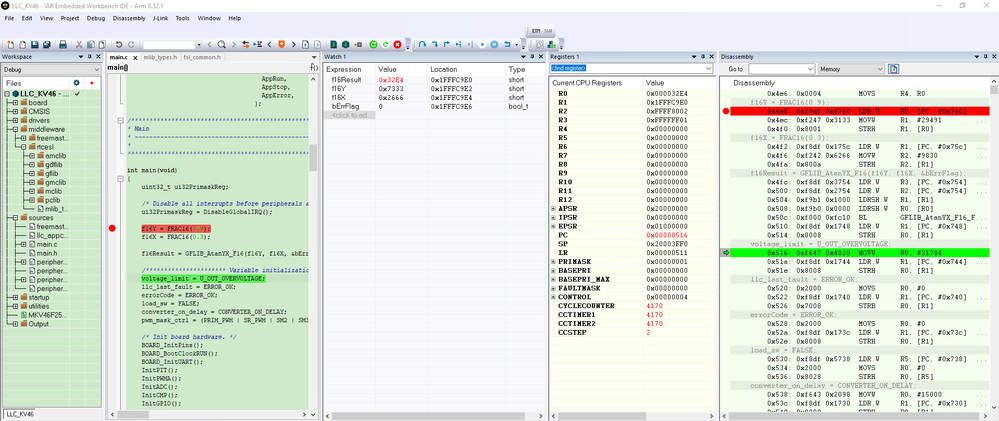Click the Break execution icon
999x421 pixels.
[x=494, y=45]
